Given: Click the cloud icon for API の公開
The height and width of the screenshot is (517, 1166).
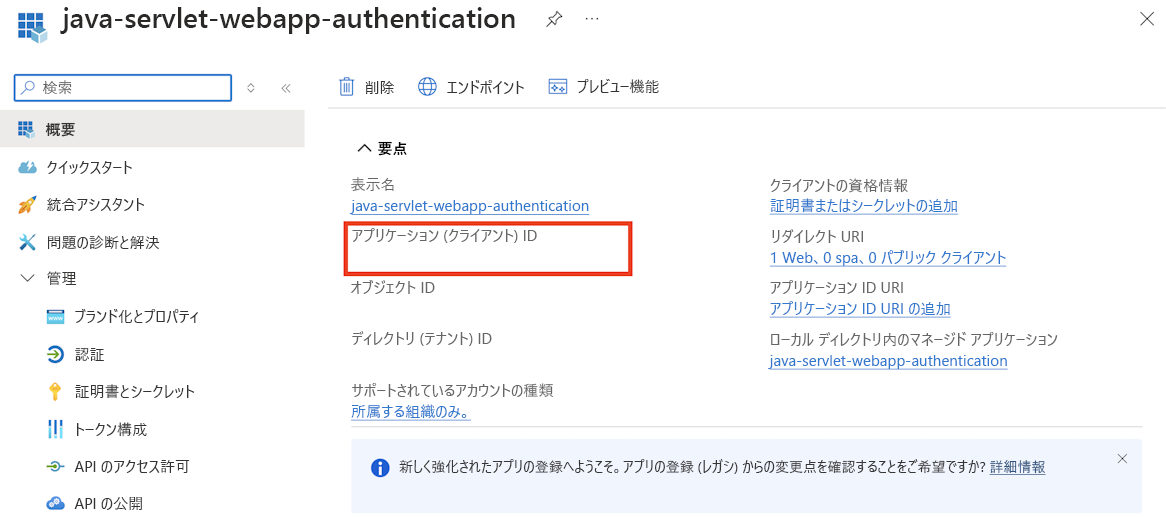Looking at the screenshot, I should (55, 504).
